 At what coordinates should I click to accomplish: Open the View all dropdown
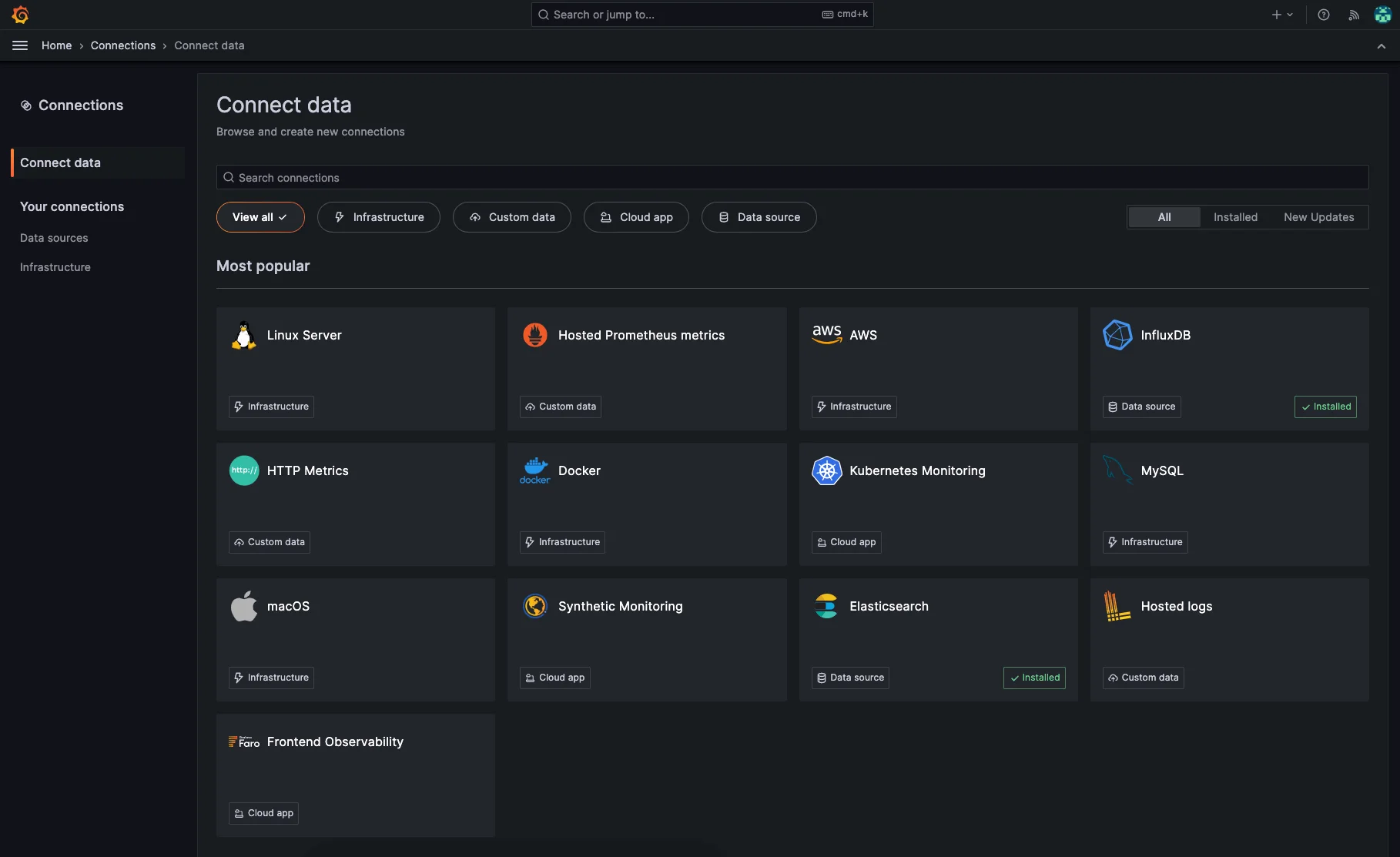260,217
